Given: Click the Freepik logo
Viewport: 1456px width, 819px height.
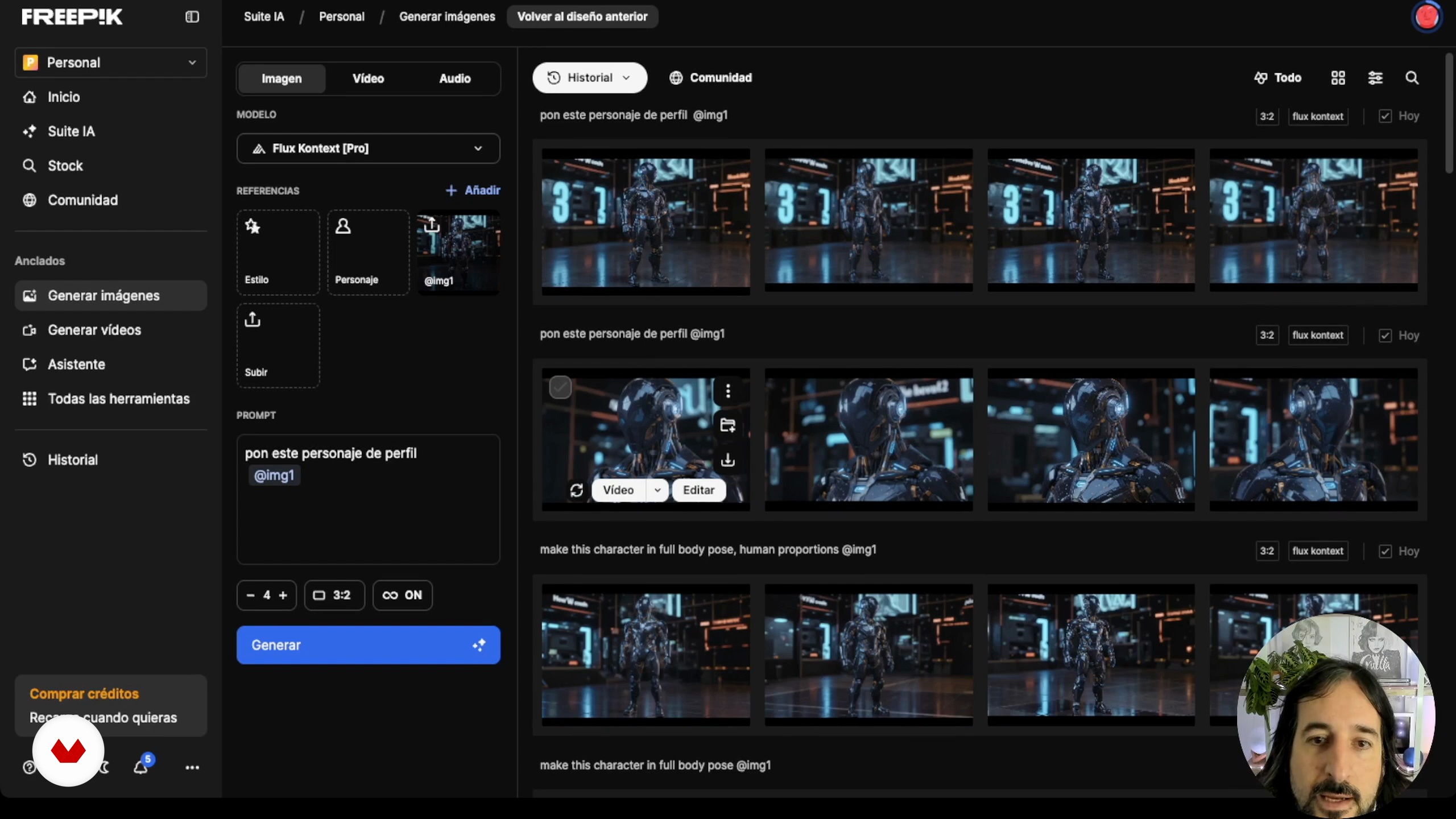Looking at the screenshot, I should [x=72, y=16].
